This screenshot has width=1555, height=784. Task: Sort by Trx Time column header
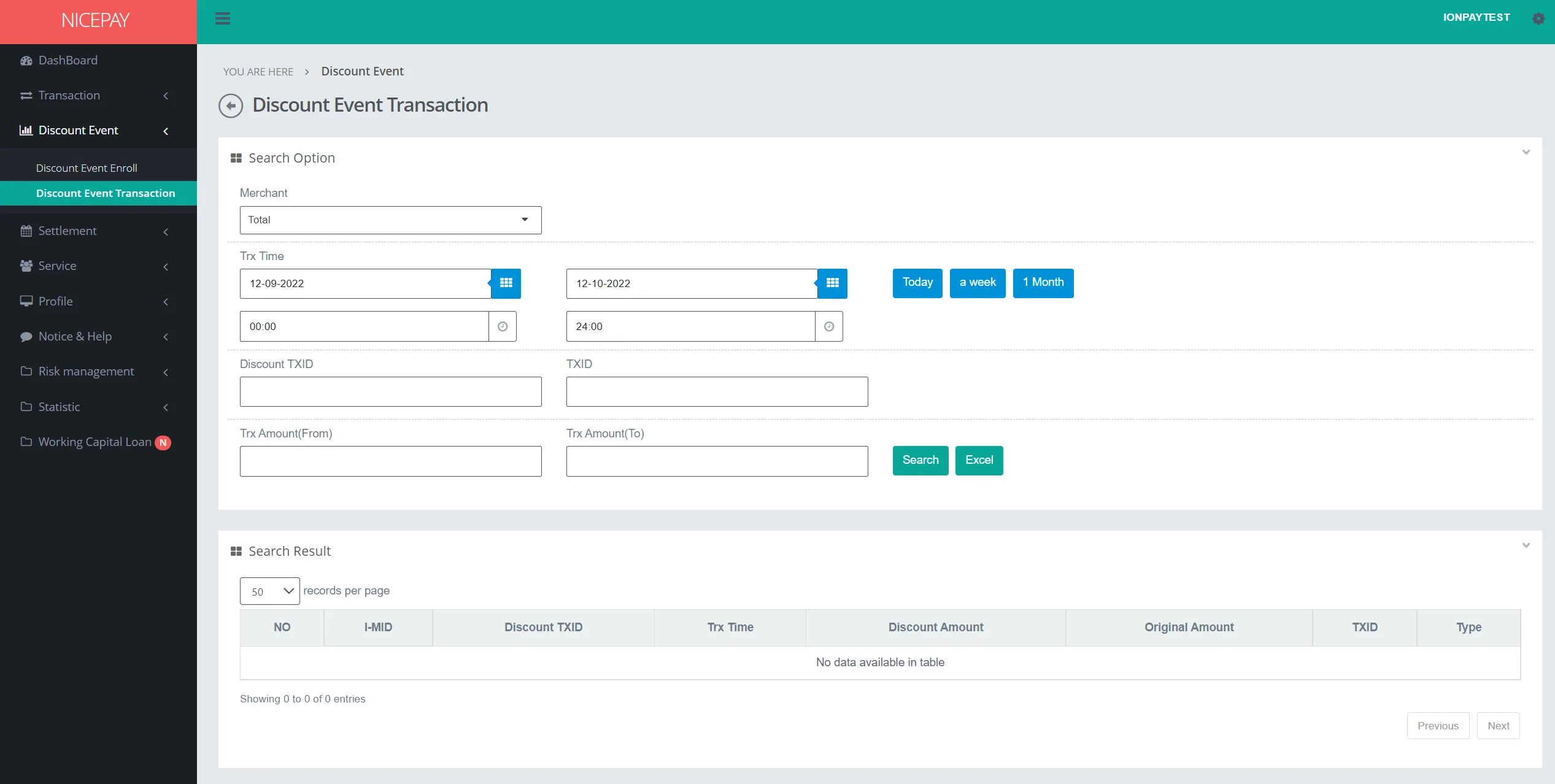click(x=730, y=628)
